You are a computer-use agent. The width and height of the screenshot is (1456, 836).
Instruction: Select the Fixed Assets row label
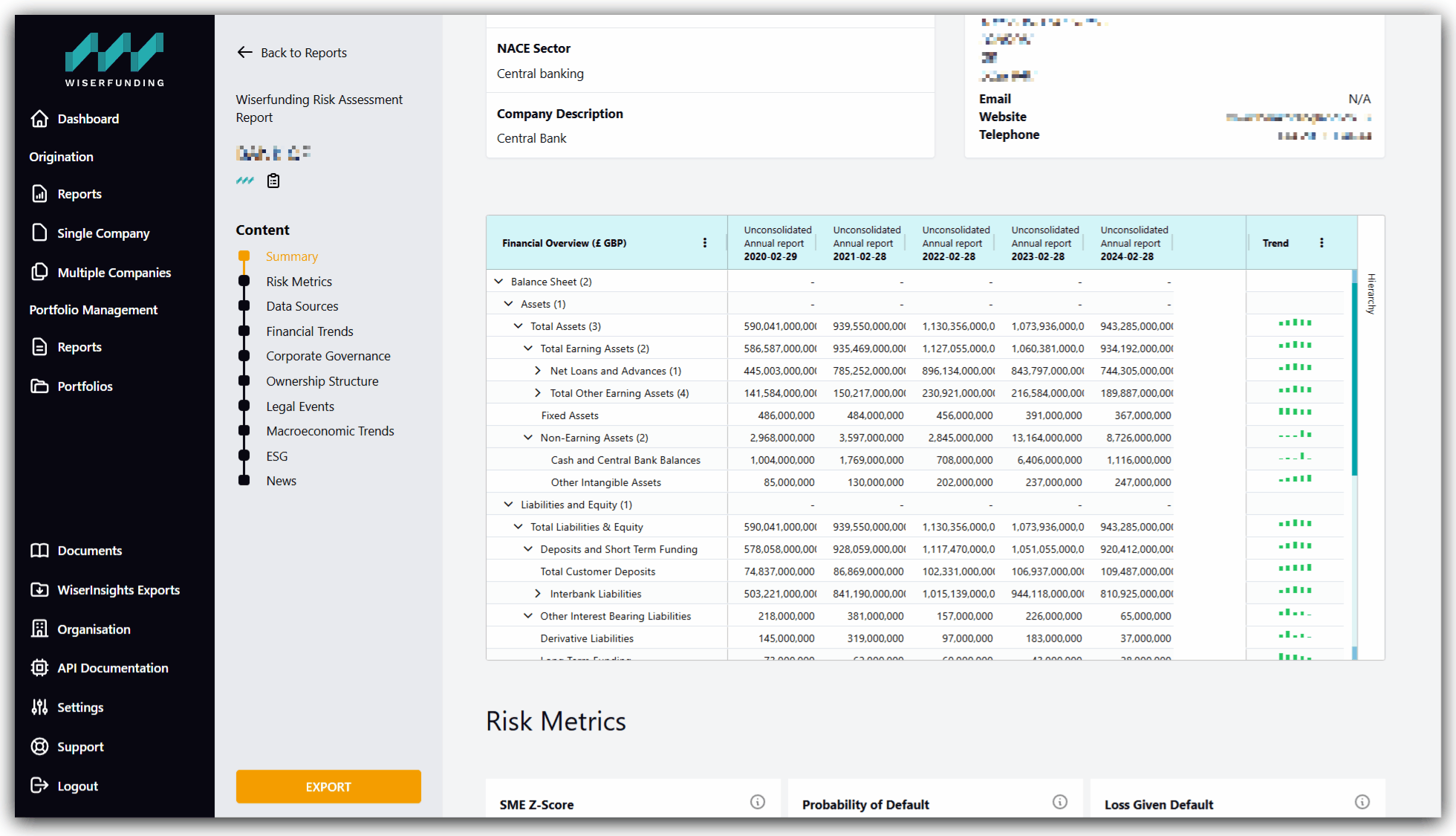[x=570, y=415]
